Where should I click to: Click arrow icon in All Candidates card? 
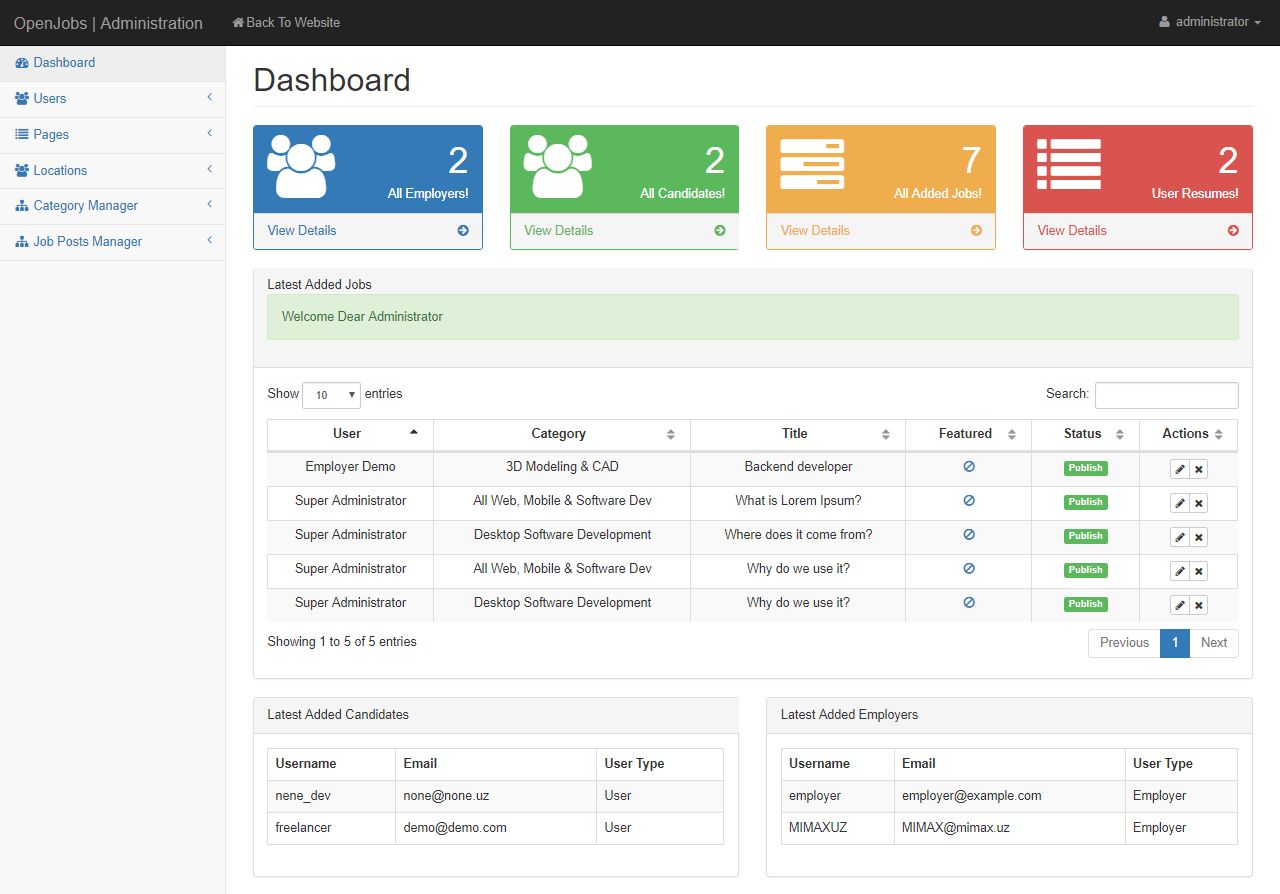(x=720, y=230)
